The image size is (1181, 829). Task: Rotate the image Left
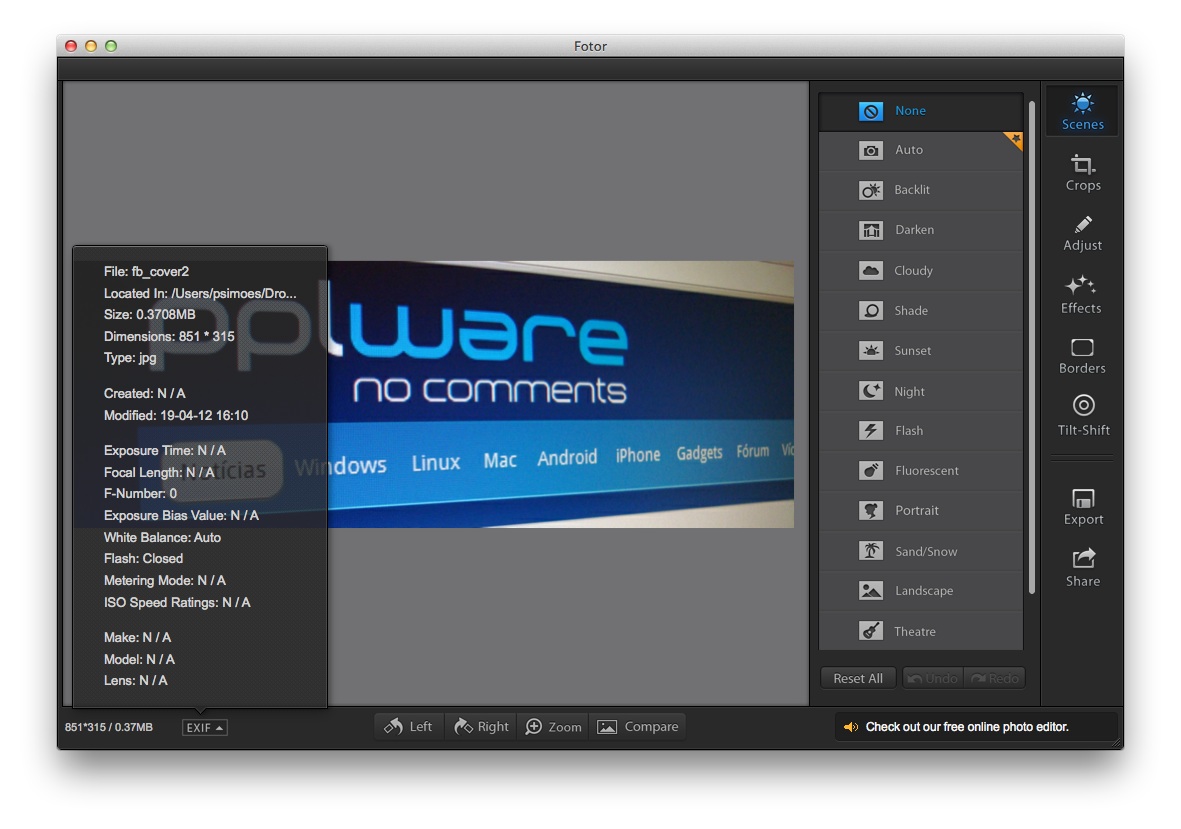pos(409,727)
